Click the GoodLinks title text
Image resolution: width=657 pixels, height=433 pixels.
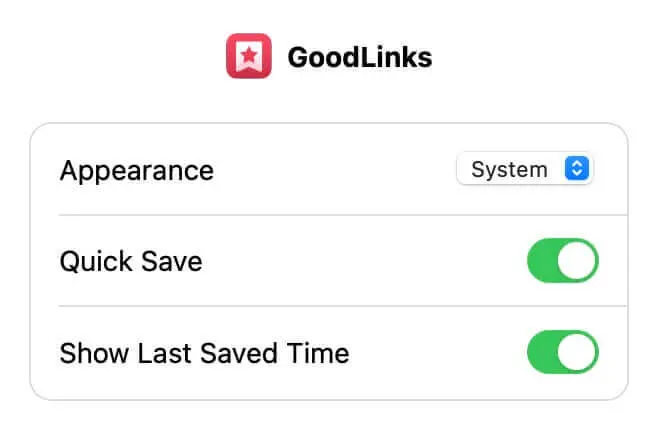coord(360,57)
